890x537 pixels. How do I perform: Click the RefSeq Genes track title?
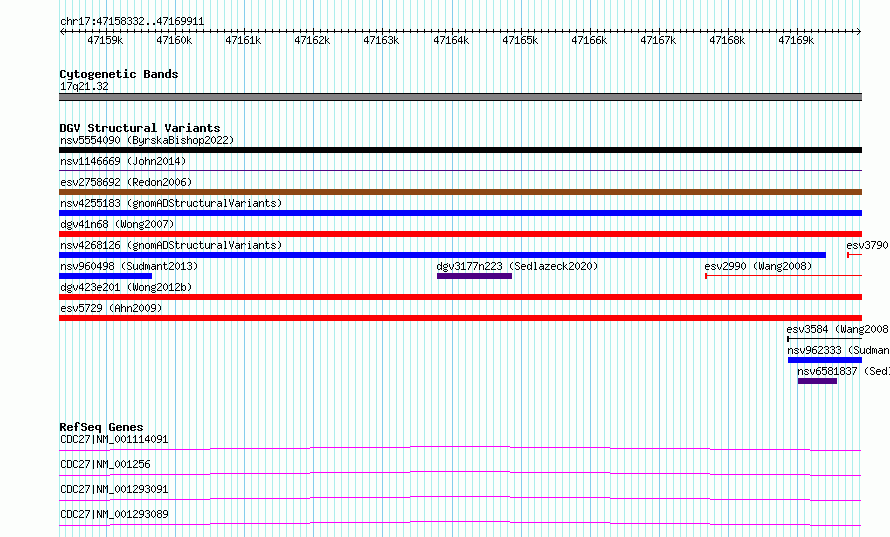click(x=101, y=427)
